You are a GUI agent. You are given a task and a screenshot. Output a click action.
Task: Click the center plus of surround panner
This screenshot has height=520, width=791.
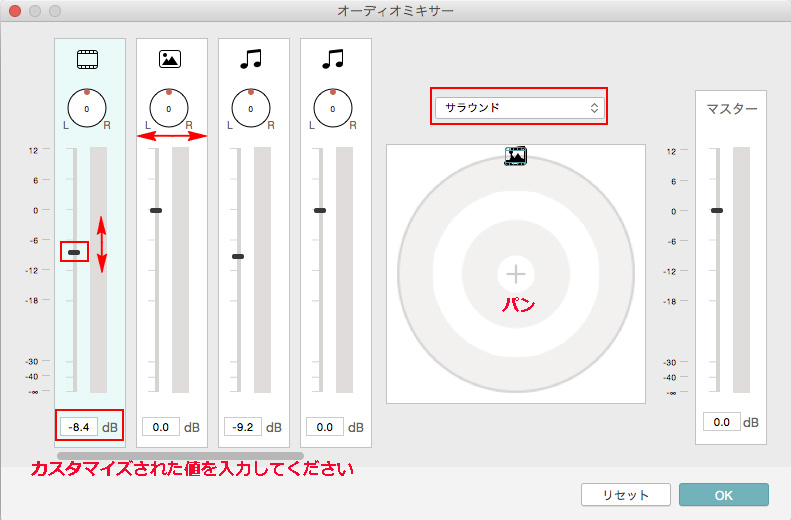[516, 274]
